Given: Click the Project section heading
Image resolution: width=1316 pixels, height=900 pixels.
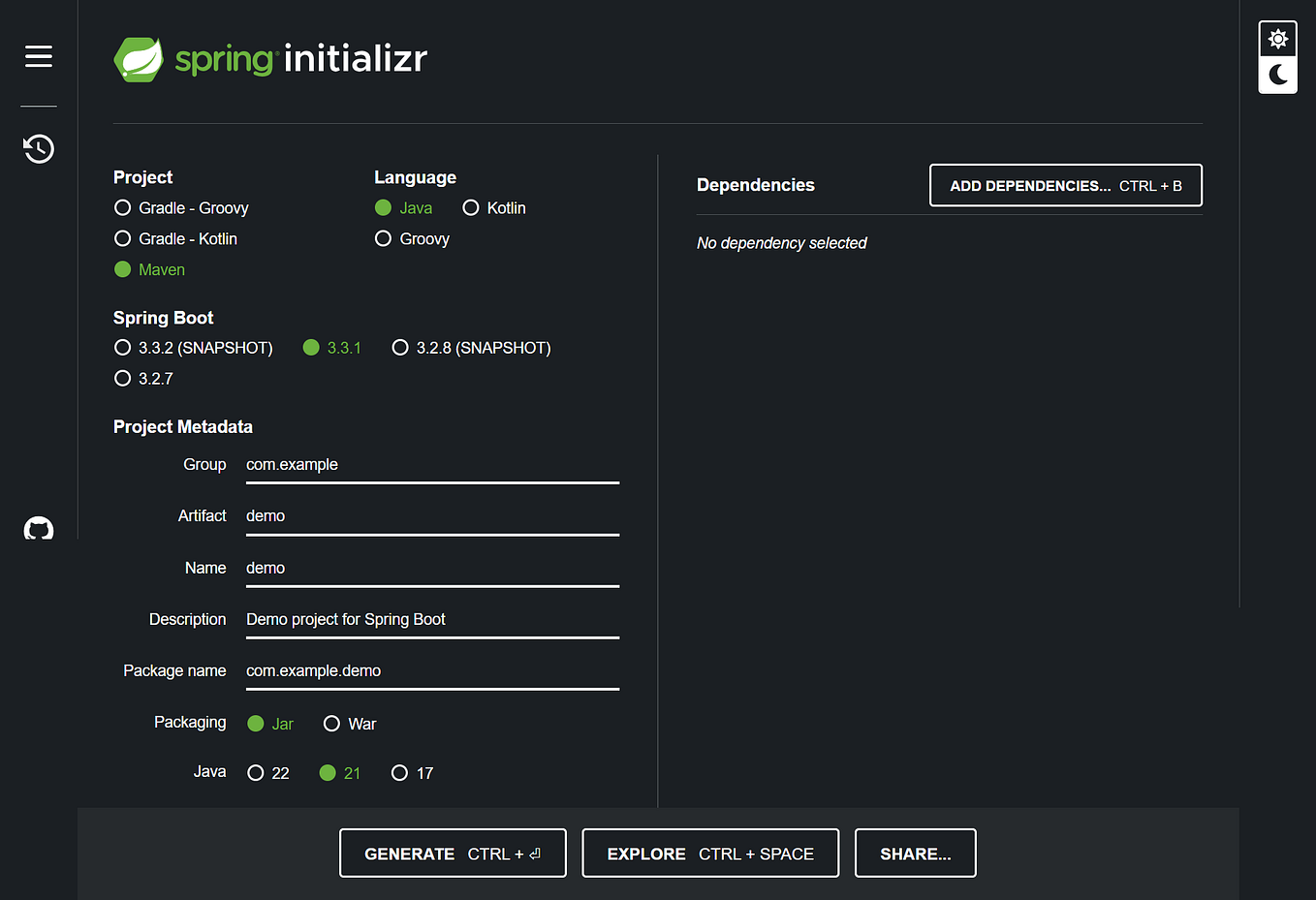Looking at the screenshot, I should 143,177.
